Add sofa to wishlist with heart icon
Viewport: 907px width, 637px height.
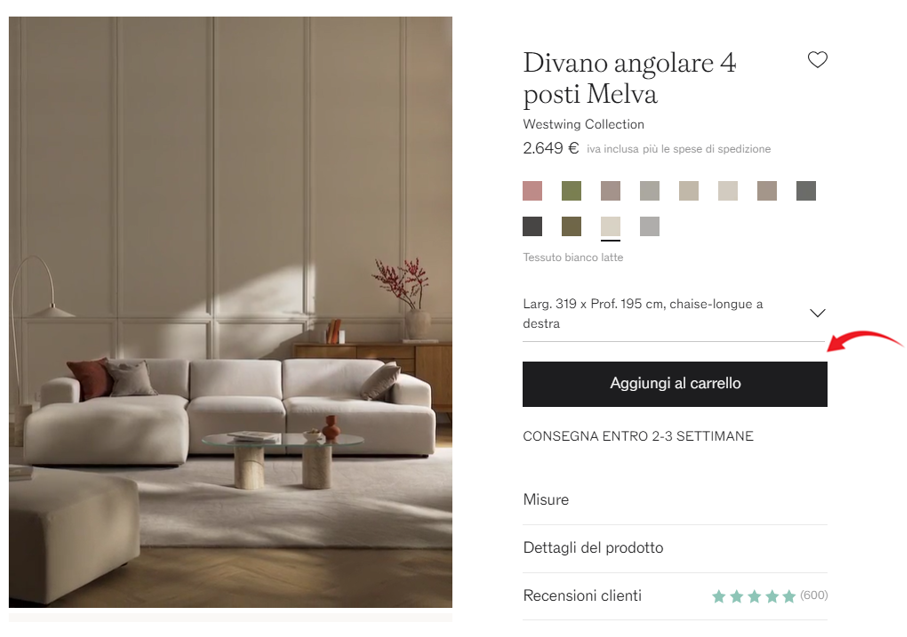click(x=817, y=59)
